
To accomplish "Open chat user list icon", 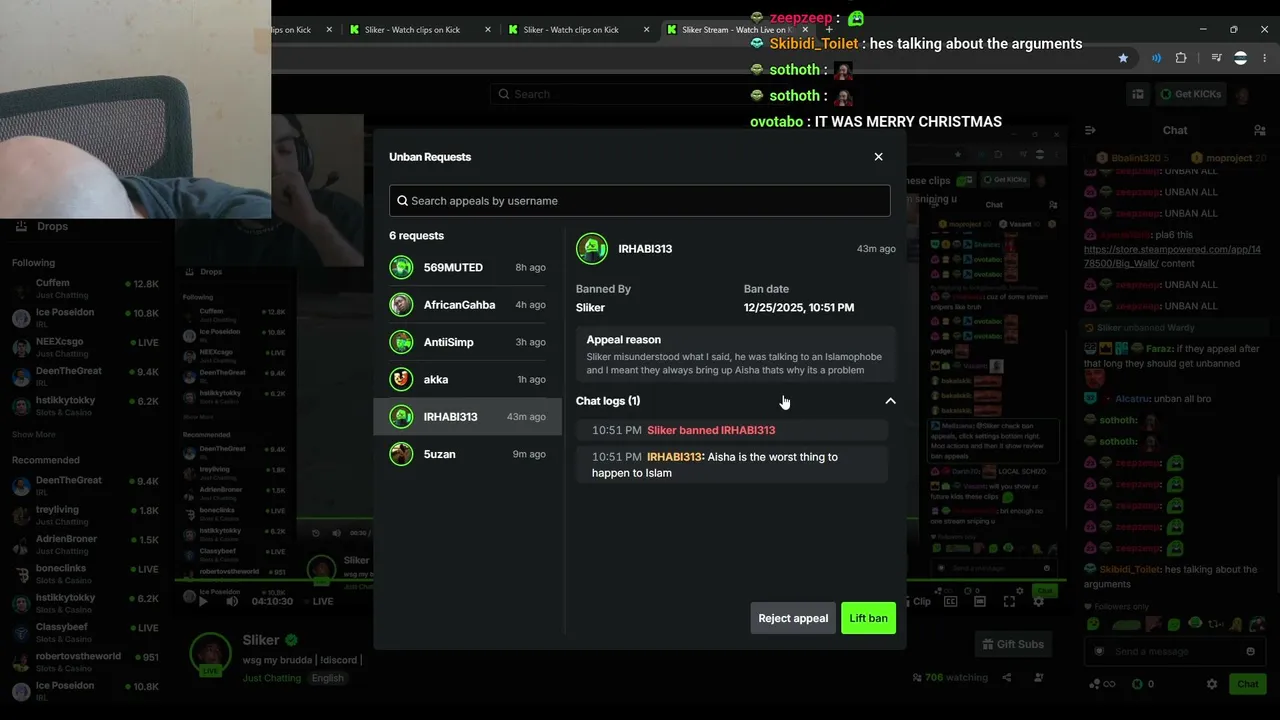I will 1259,130.
